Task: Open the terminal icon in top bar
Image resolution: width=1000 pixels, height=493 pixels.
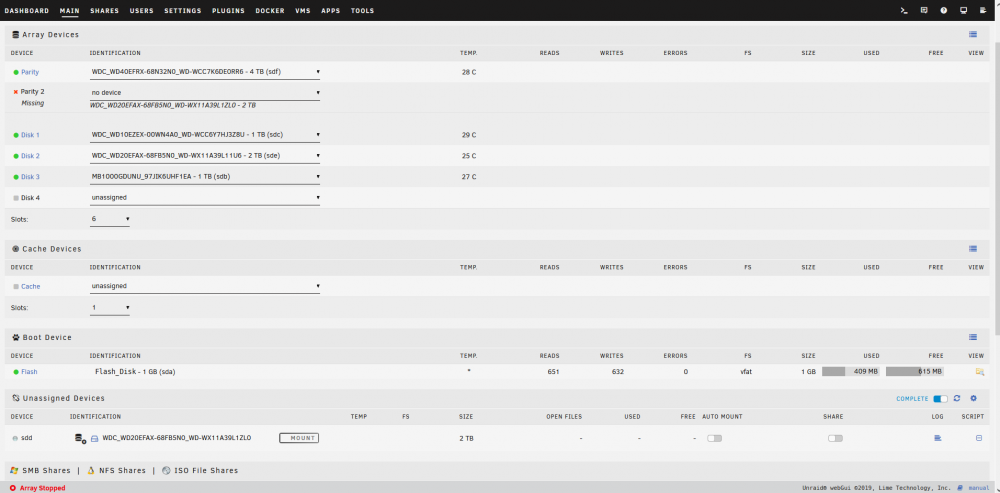Action: pos(904,10)
